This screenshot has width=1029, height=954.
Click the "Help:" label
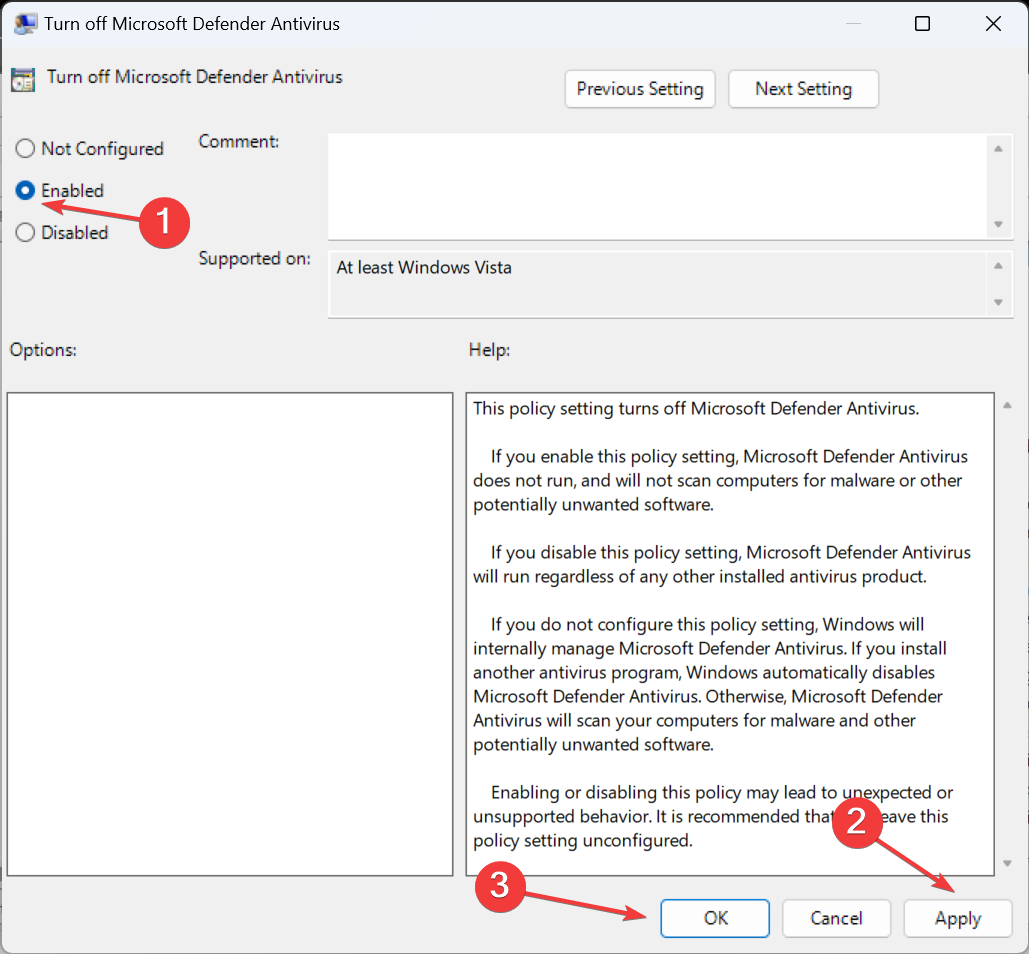pos(489,350)
